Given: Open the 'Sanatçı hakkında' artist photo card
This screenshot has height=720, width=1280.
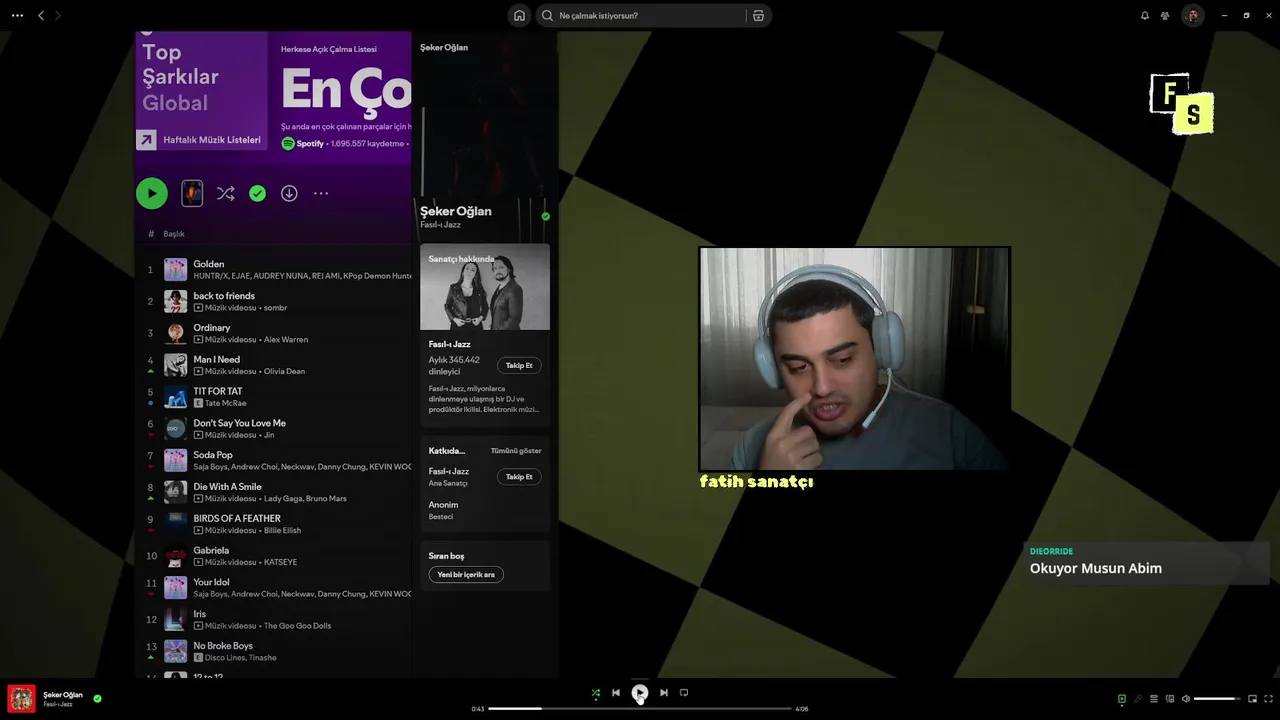Looking at the screenshot, I should tap(485, 287).
